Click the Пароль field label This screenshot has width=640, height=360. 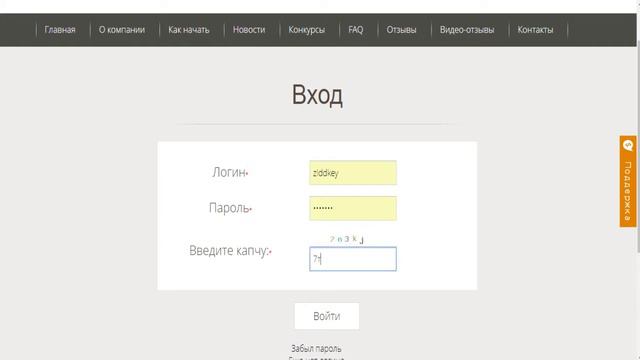click(230, 208)
